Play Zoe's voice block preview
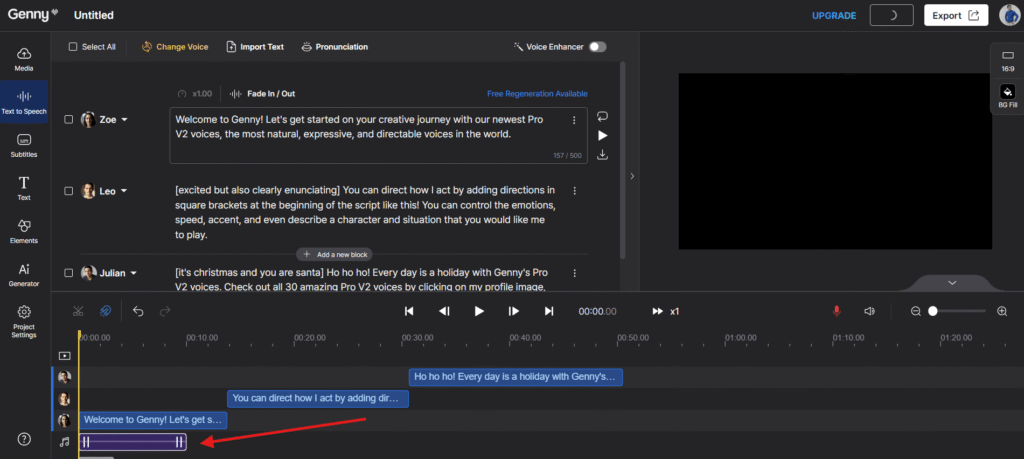Screen dimensions: 1024x459 pyautogui.click(x=603, y=135)
